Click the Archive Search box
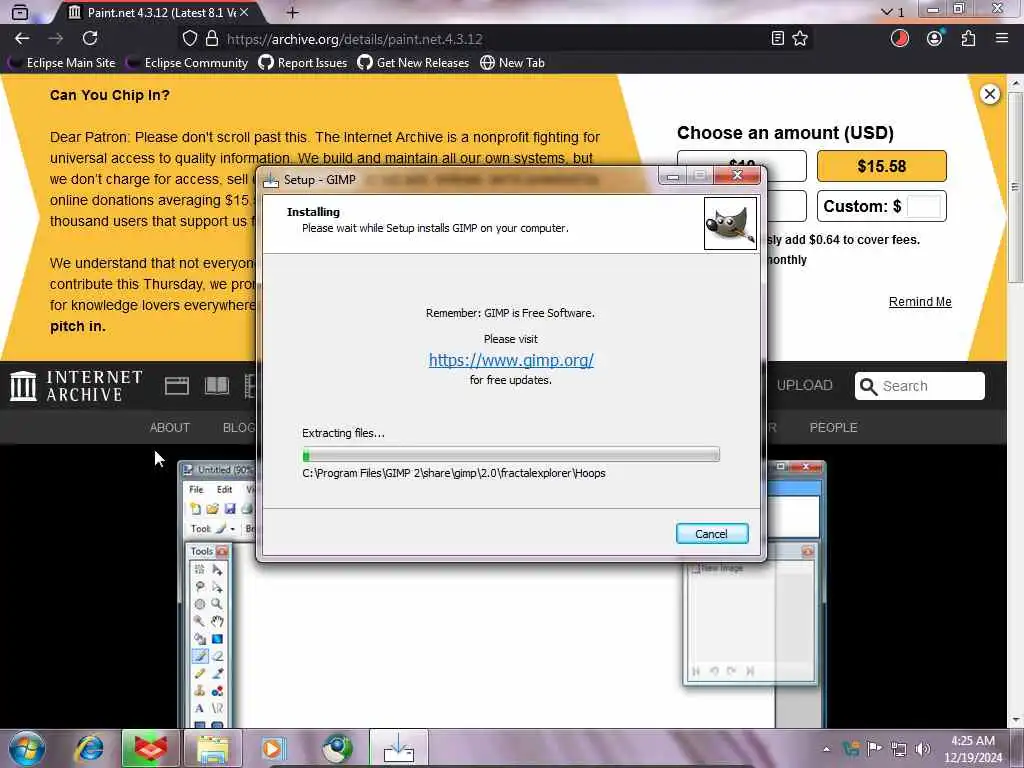 point(920,386)
